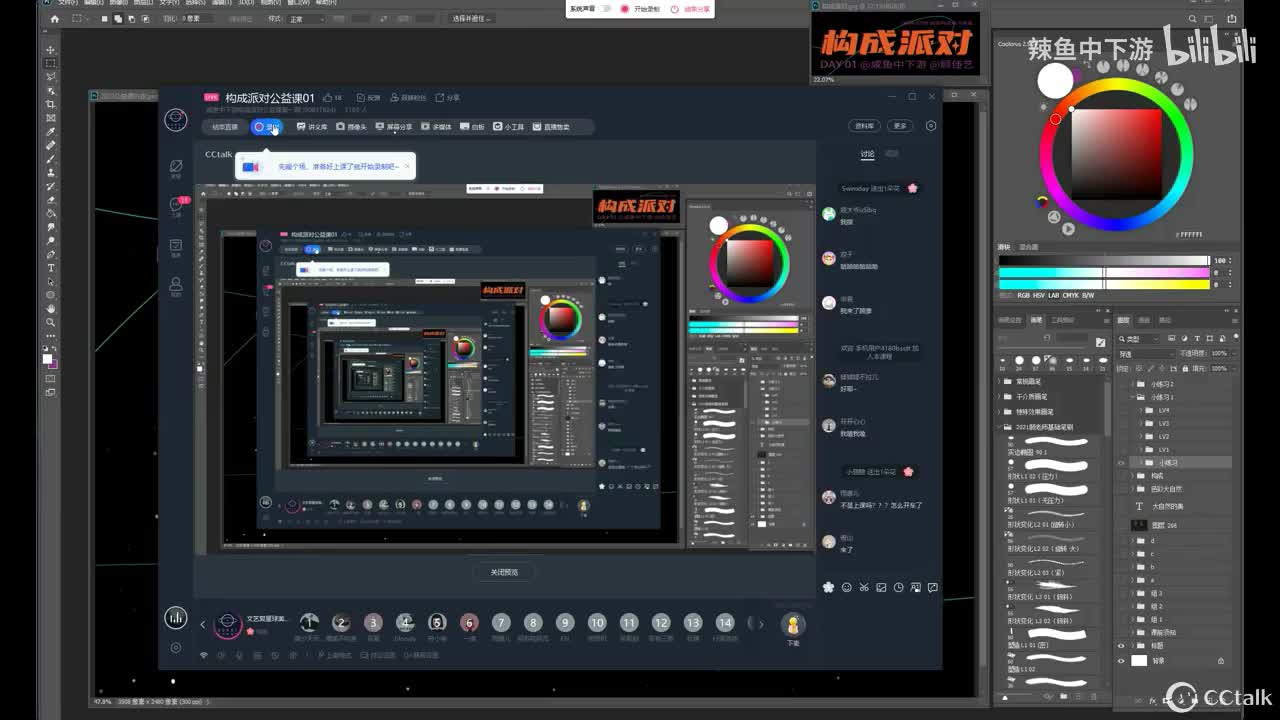Toggle the 系统声音 system sound switch
Image resolution: width=1280 pixels, height=720 pixels.
[x=604, y=9]
